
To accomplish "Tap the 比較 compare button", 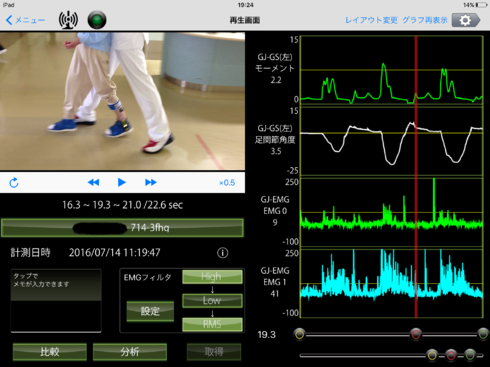I will tap(50, 352).
